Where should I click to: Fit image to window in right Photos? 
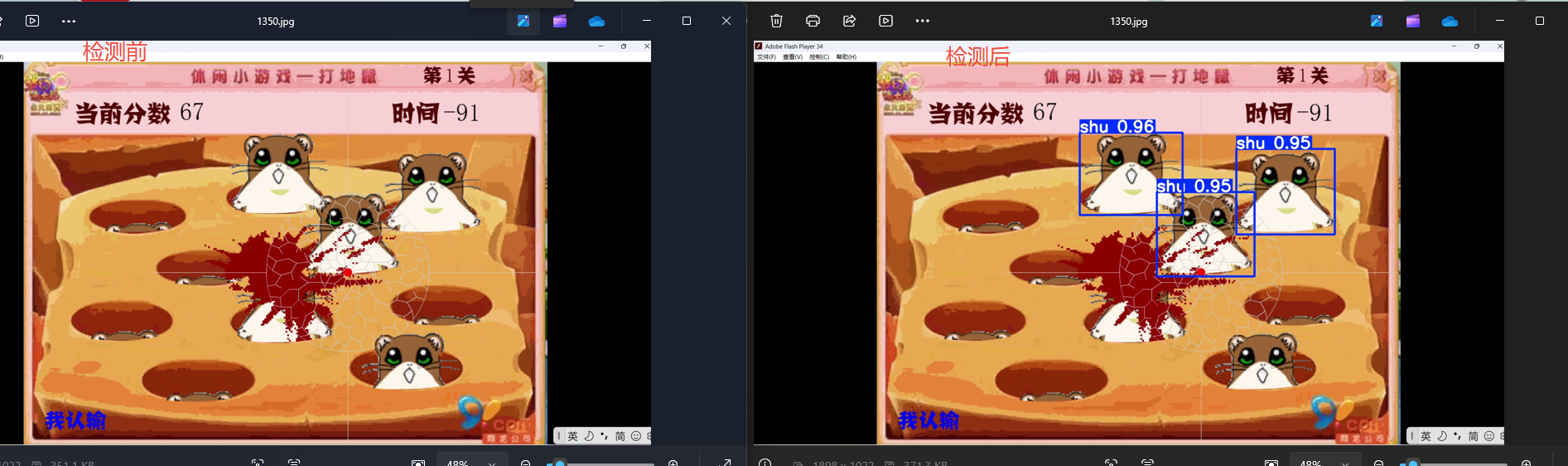click(1271, 462)
